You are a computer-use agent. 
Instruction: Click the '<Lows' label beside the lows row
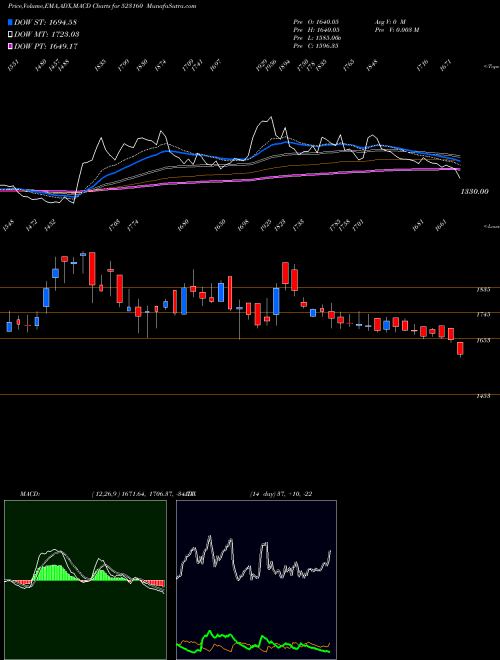pos(491,226)
